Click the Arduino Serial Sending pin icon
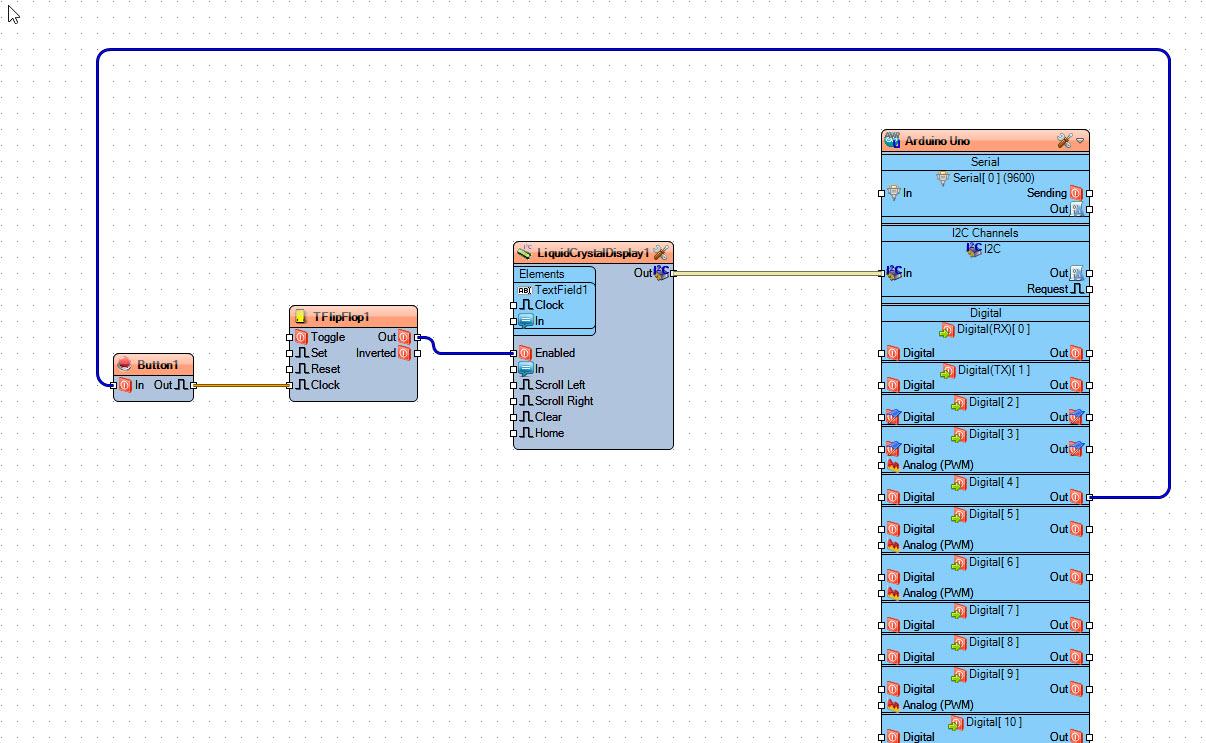 pos(1076,193)
